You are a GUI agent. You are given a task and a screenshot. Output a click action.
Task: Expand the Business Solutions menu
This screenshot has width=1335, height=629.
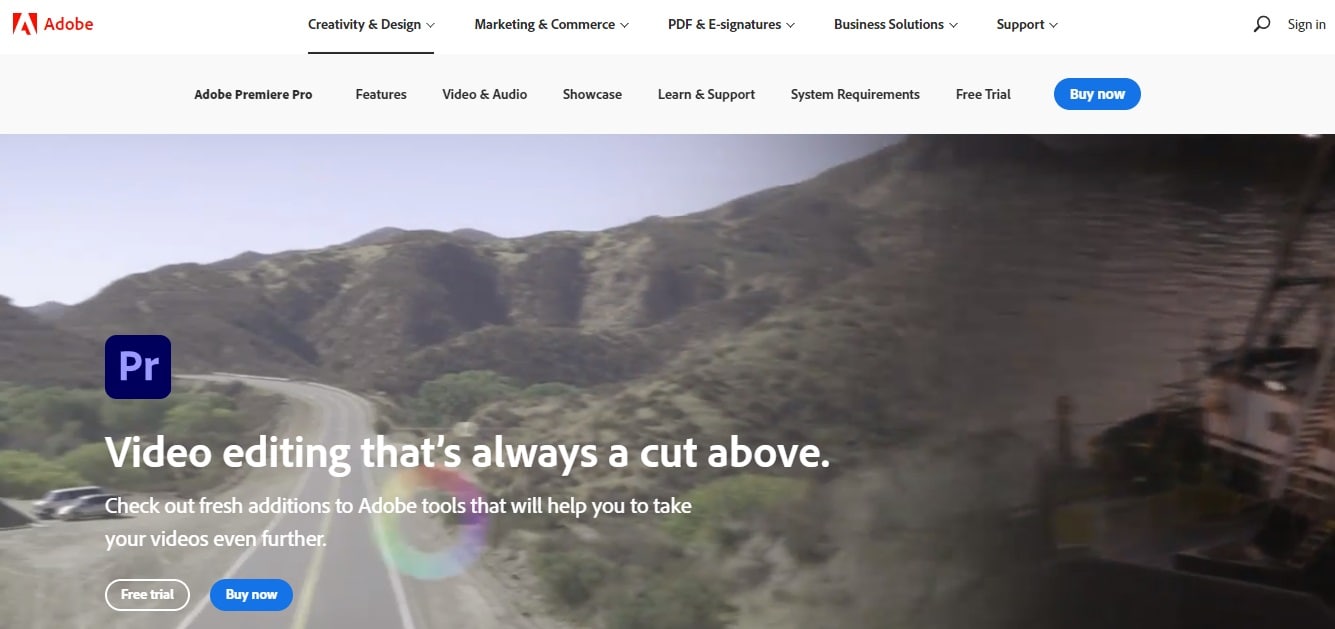tap(896, 25)
